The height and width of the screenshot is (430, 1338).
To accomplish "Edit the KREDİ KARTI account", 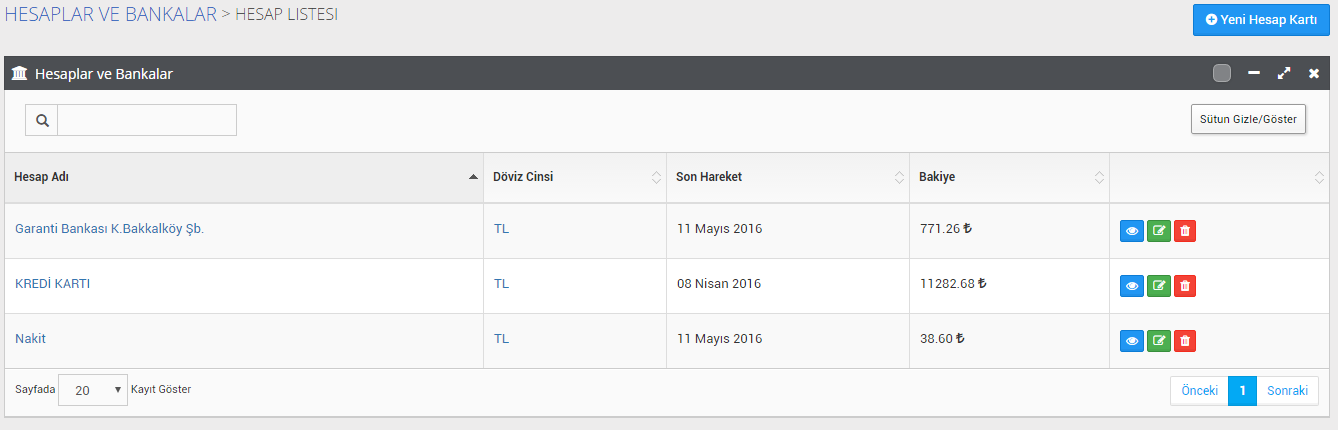I will [1159, 286].
